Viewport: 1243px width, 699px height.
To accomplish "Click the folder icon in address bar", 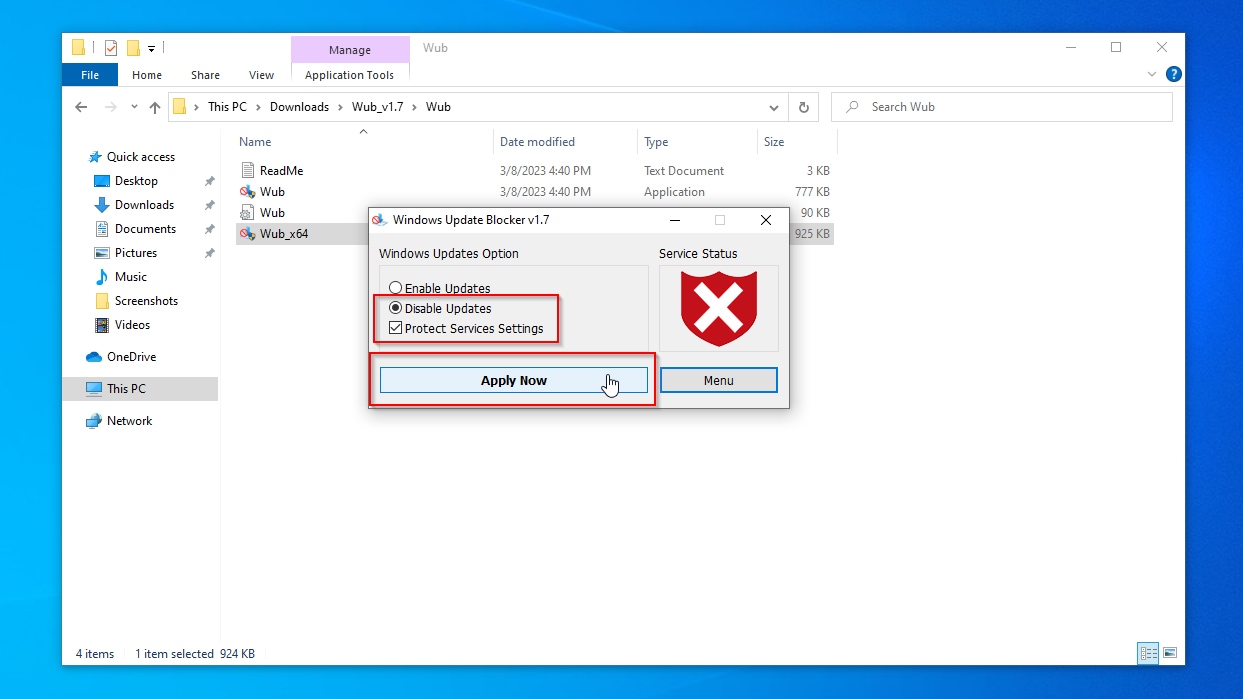I will [180, 107].
